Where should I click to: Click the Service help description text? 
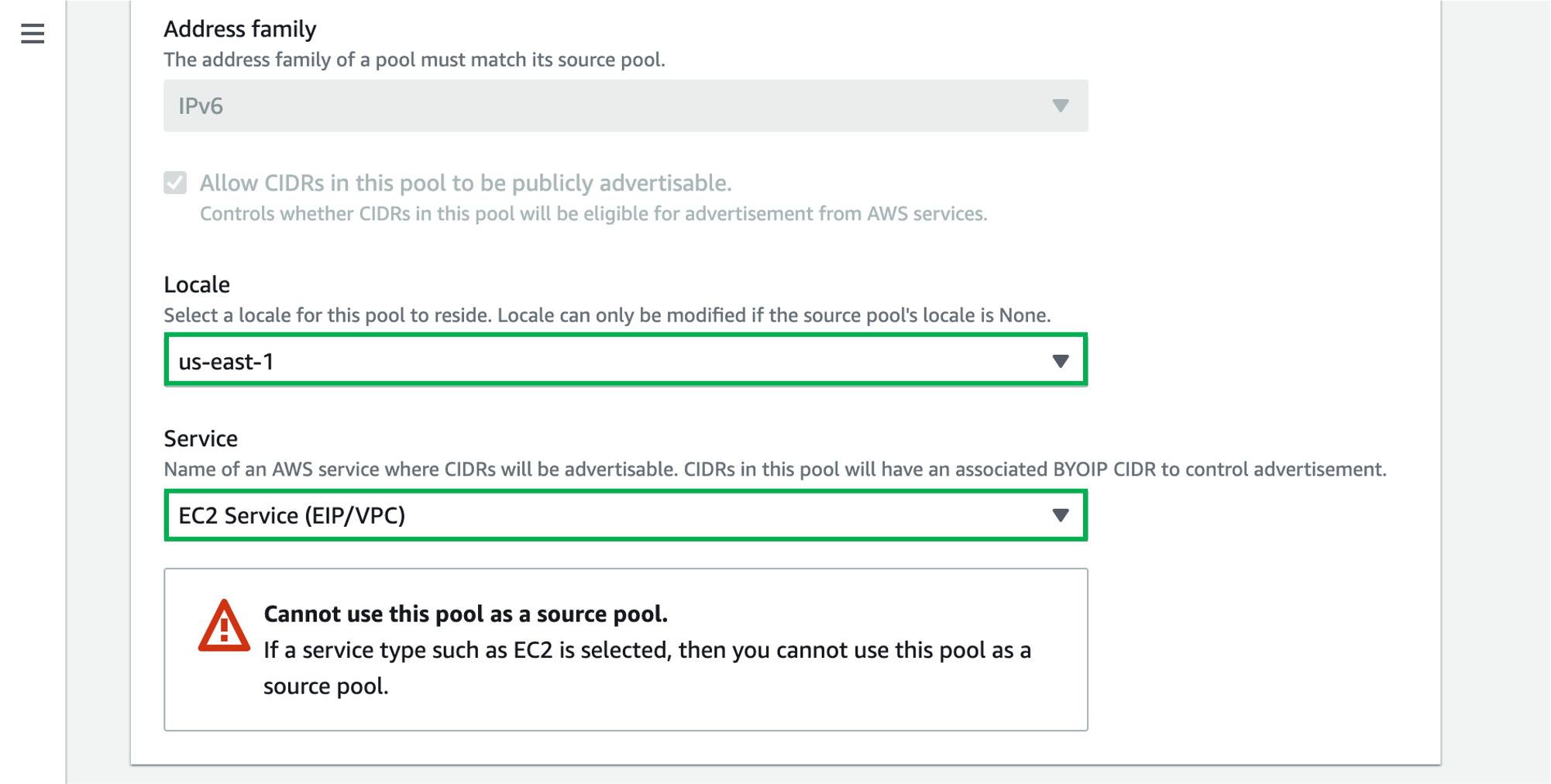coord(775,469)
